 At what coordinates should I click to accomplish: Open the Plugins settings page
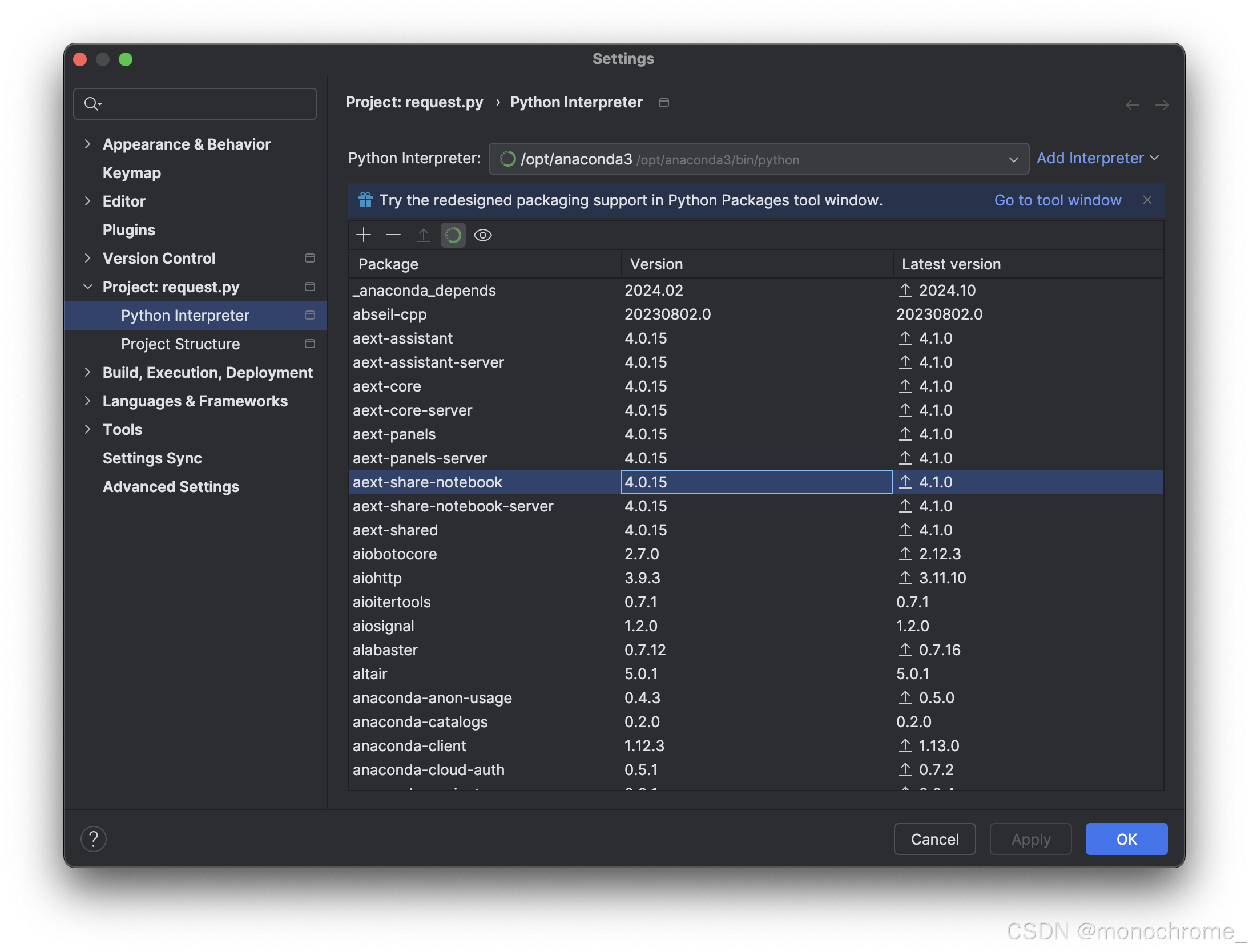coord(129,230)
